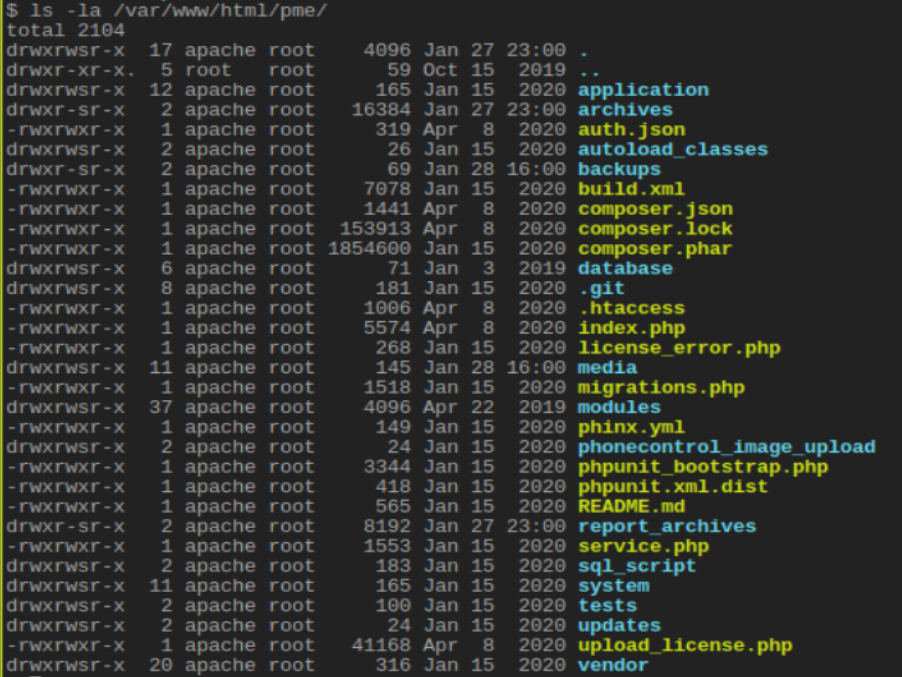Click the migrations.php file name
This screenshot has width=902, height=677.
tap(660, 388)
